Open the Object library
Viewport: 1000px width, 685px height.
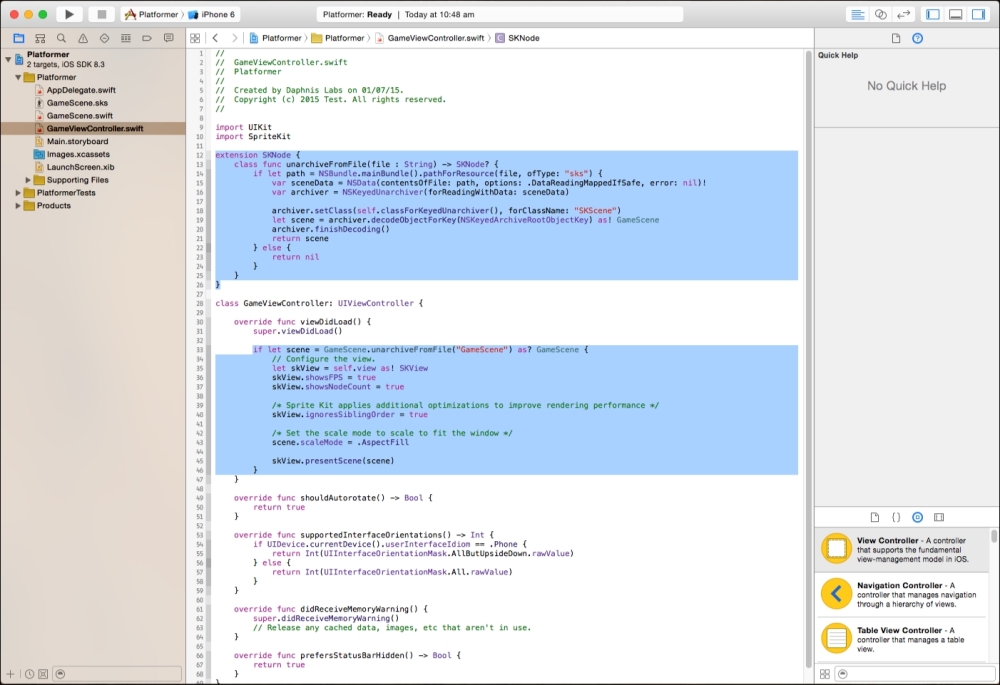[x=917, y=517]
